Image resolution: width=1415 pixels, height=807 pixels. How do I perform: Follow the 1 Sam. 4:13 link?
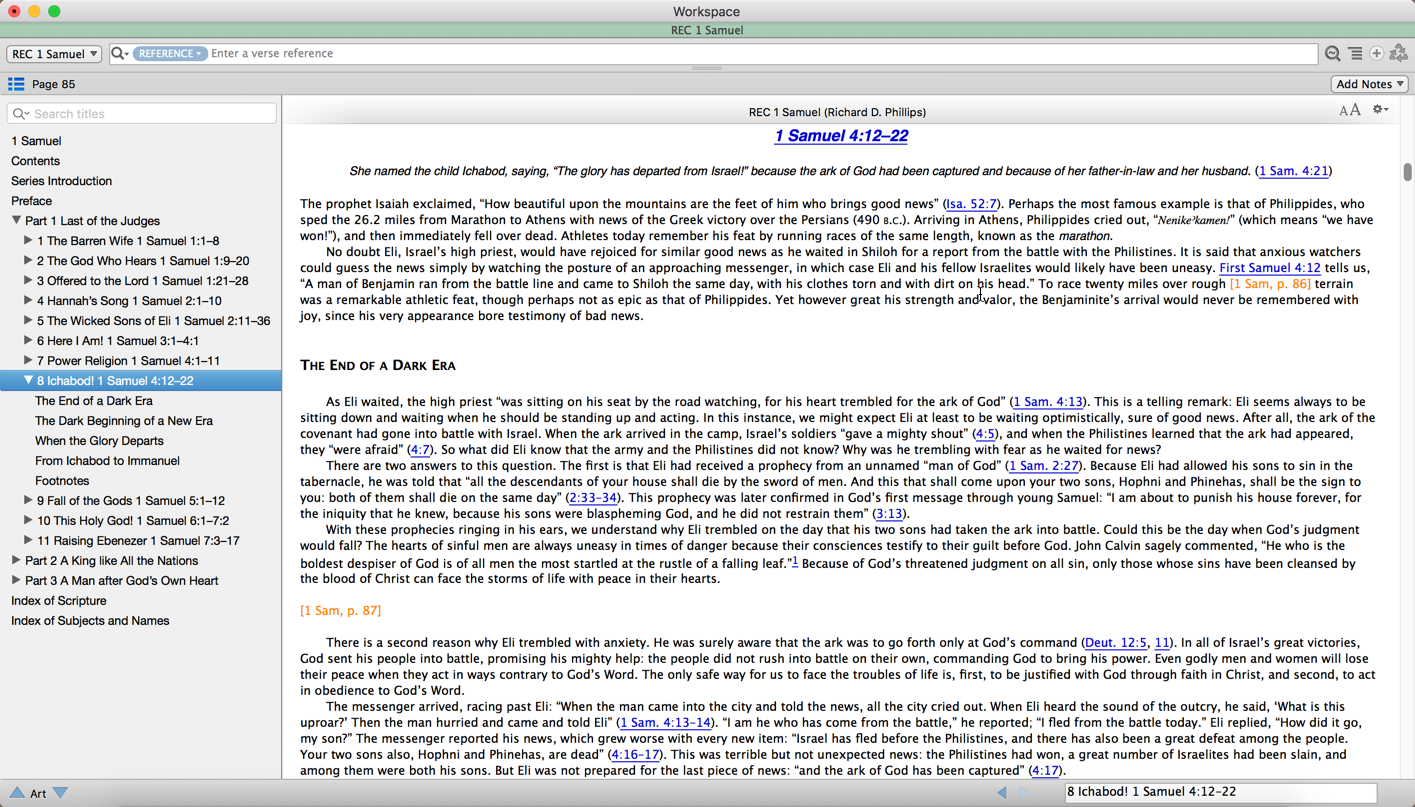tap(1047, 402)
